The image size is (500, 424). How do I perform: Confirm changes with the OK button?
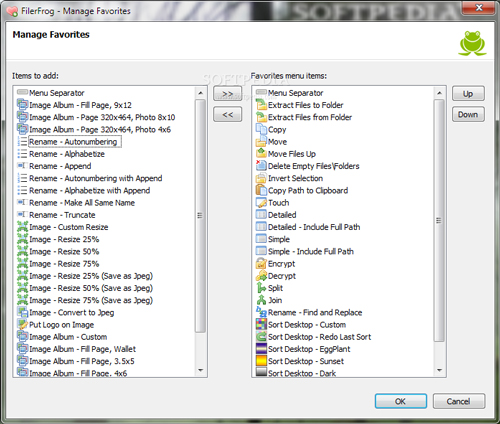(401, 401)
